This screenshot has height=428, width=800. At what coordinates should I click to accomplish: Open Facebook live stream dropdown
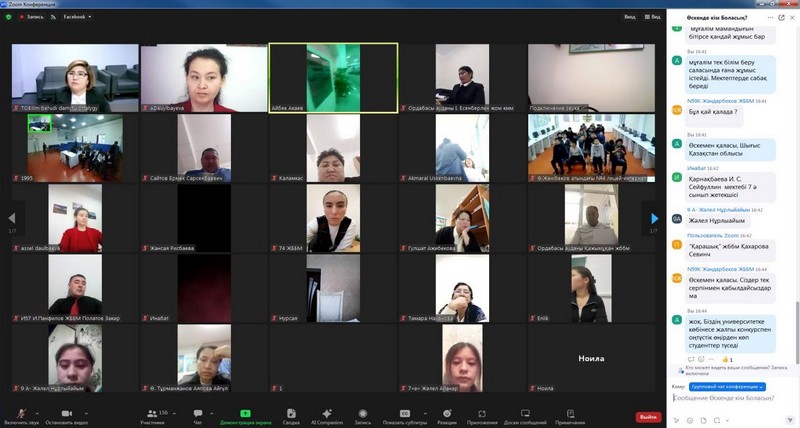[x=78, y=17]
